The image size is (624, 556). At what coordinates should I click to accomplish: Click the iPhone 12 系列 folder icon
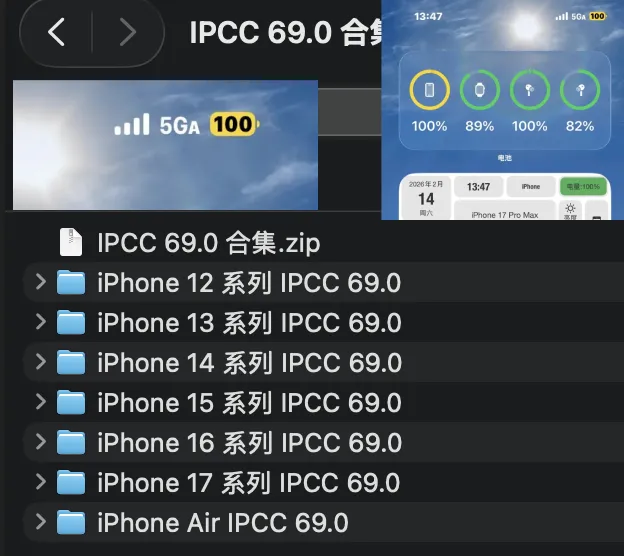tap(71, 282)
